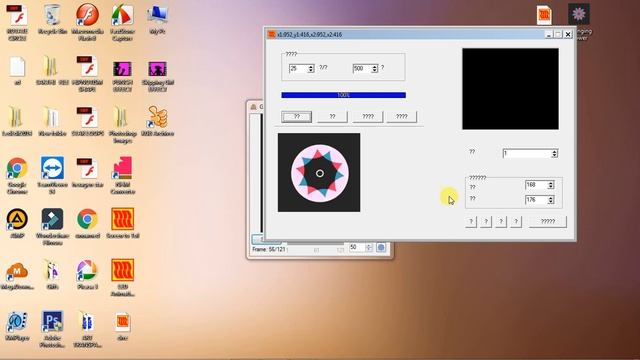Launch the AIMP player shortcut
Image resolution: width=640 pixels, height=360 pixels.
point(17,220)
